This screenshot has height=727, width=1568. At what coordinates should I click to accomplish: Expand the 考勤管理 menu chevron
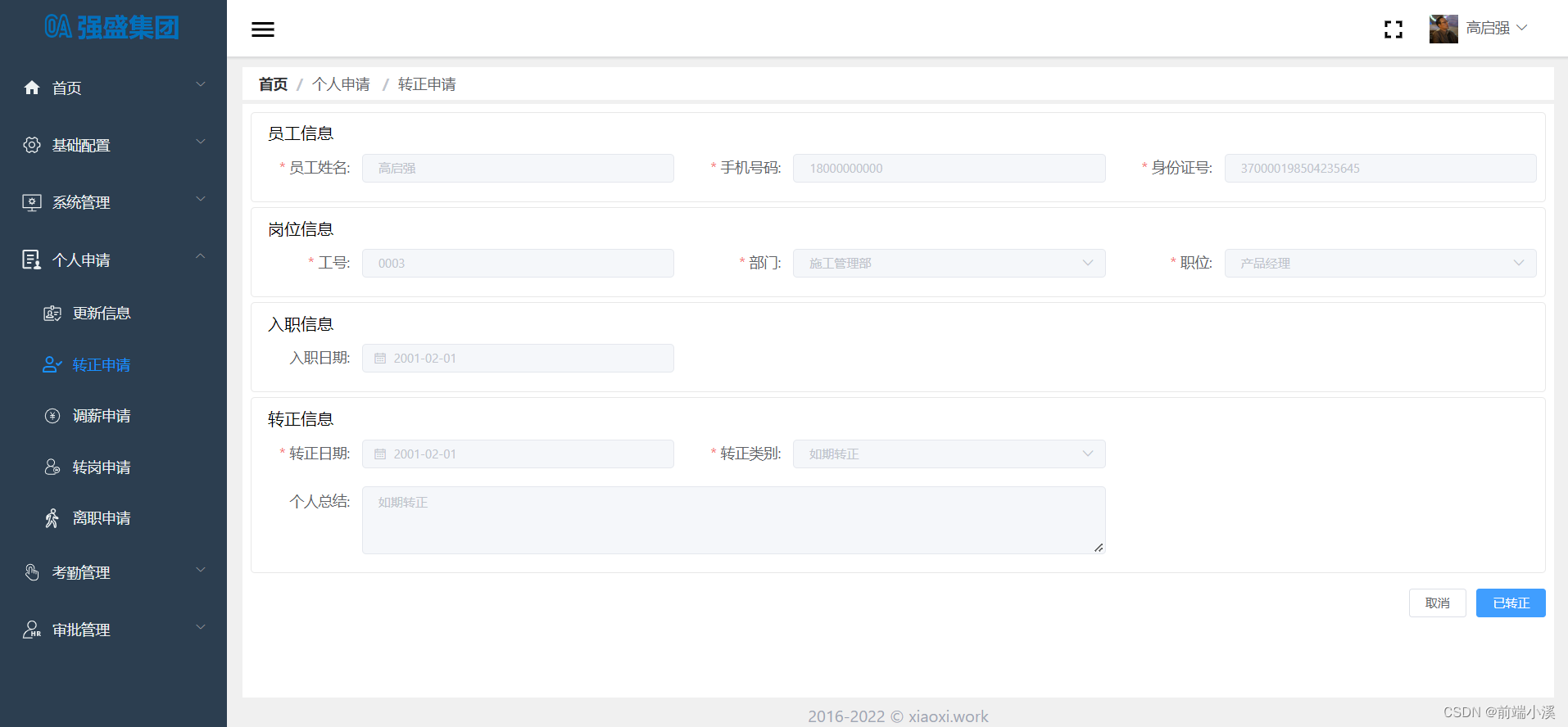click(201, 570)
